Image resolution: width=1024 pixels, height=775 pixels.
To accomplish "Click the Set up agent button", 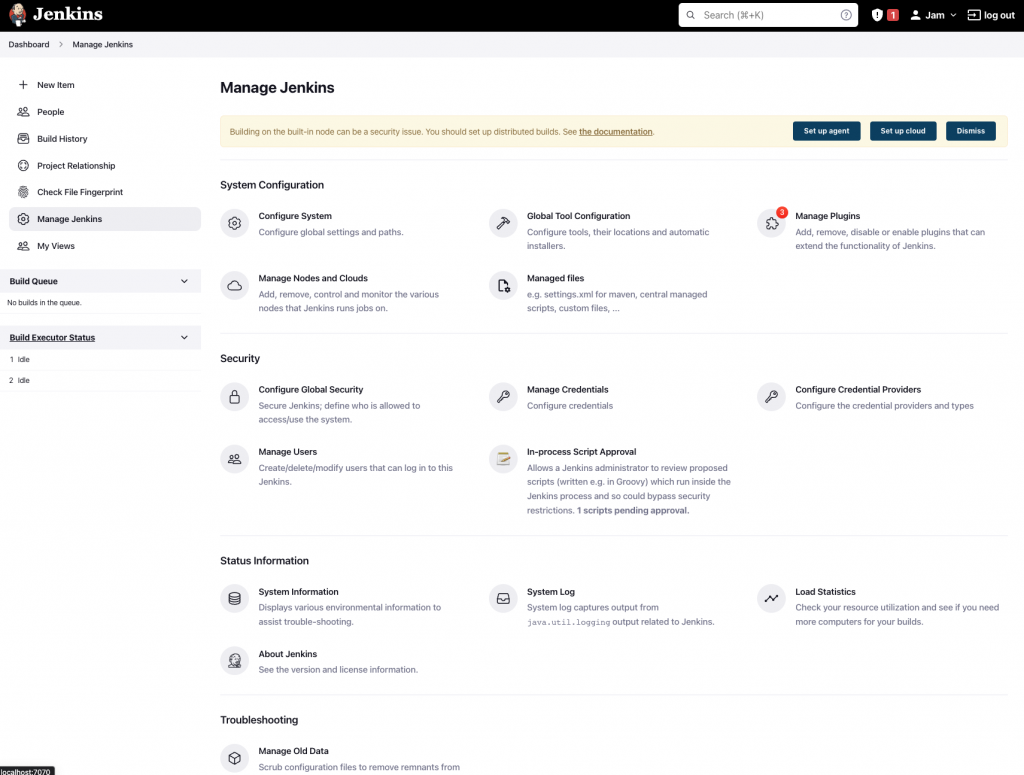I will tap(826, 131).
